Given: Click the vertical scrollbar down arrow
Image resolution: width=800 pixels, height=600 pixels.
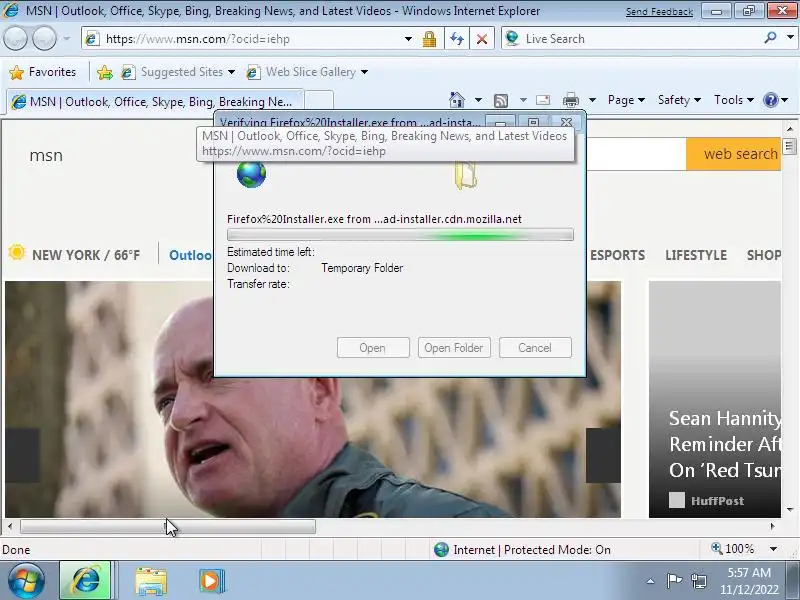Looking at the screenshot, I should pyautogui.click(x=790, y=509).
